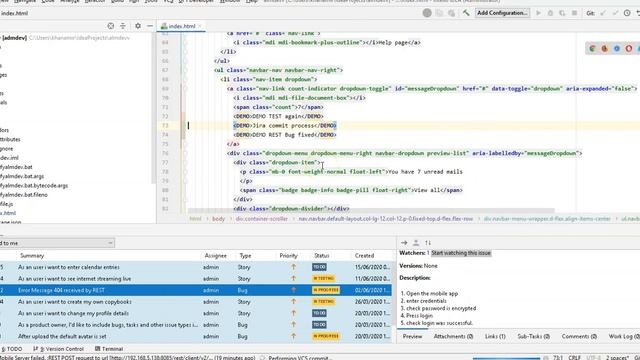Open the Terminal tool window
The width and height of the screenshot is (640, 360).
109,349
